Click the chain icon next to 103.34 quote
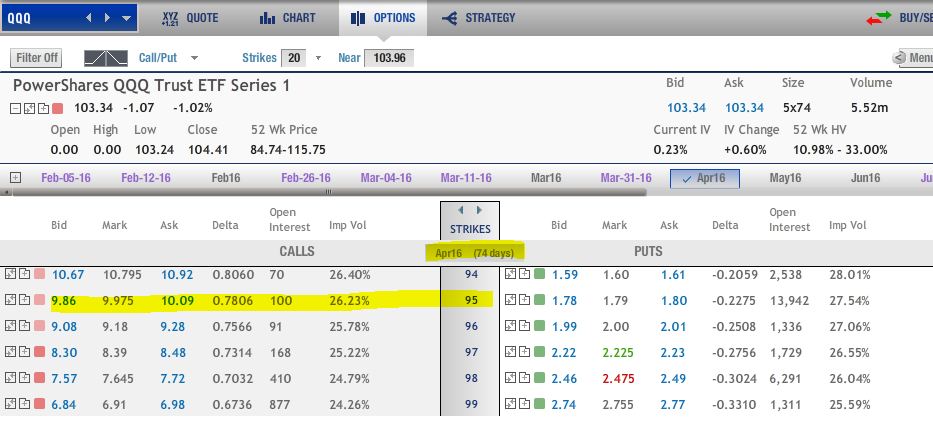933x422 pixels. pos(29,108)
